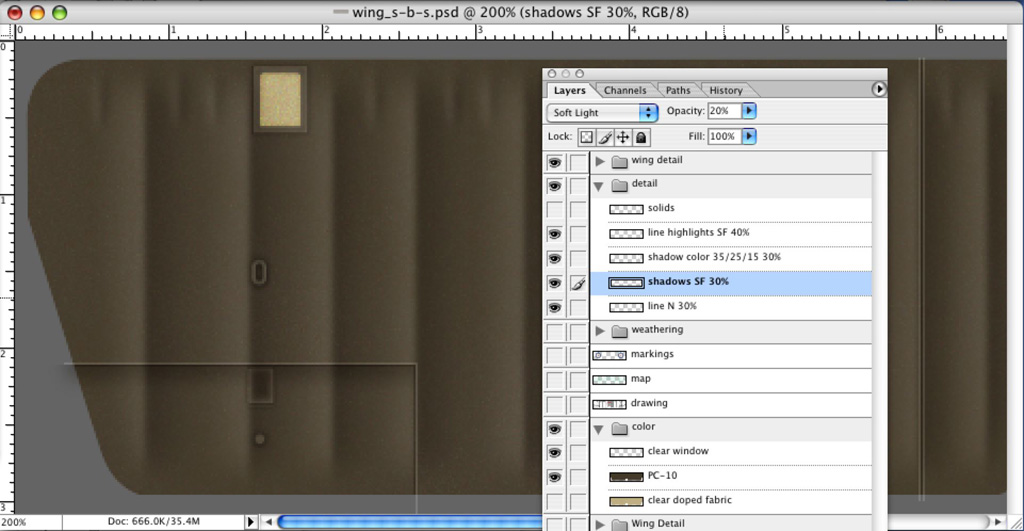1024x531 pixels.
Task: Click the 200% zoom field in status bar
Action: coord(31,522)
